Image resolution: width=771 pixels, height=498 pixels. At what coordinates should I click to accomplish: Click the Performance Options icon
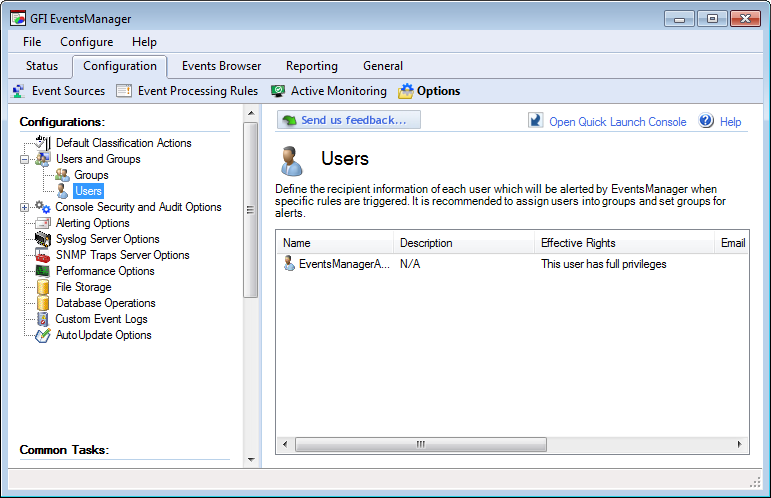[43, 271]
